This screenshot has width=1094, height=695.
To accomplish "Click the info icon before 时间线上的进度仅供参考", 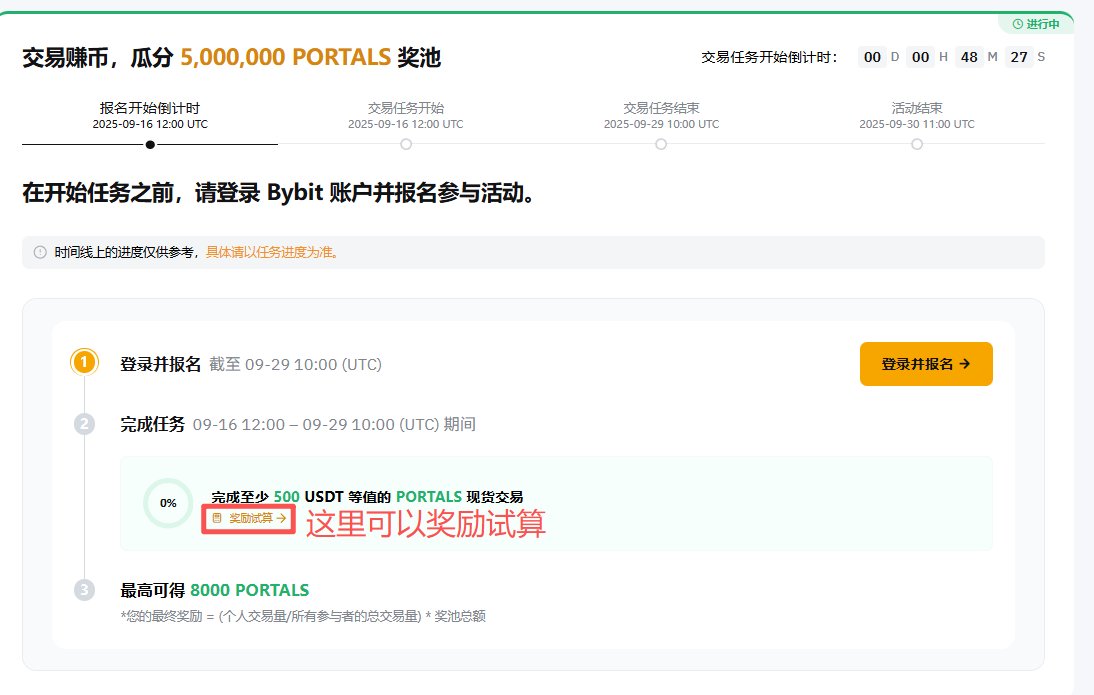I will [x=40, y=252].
